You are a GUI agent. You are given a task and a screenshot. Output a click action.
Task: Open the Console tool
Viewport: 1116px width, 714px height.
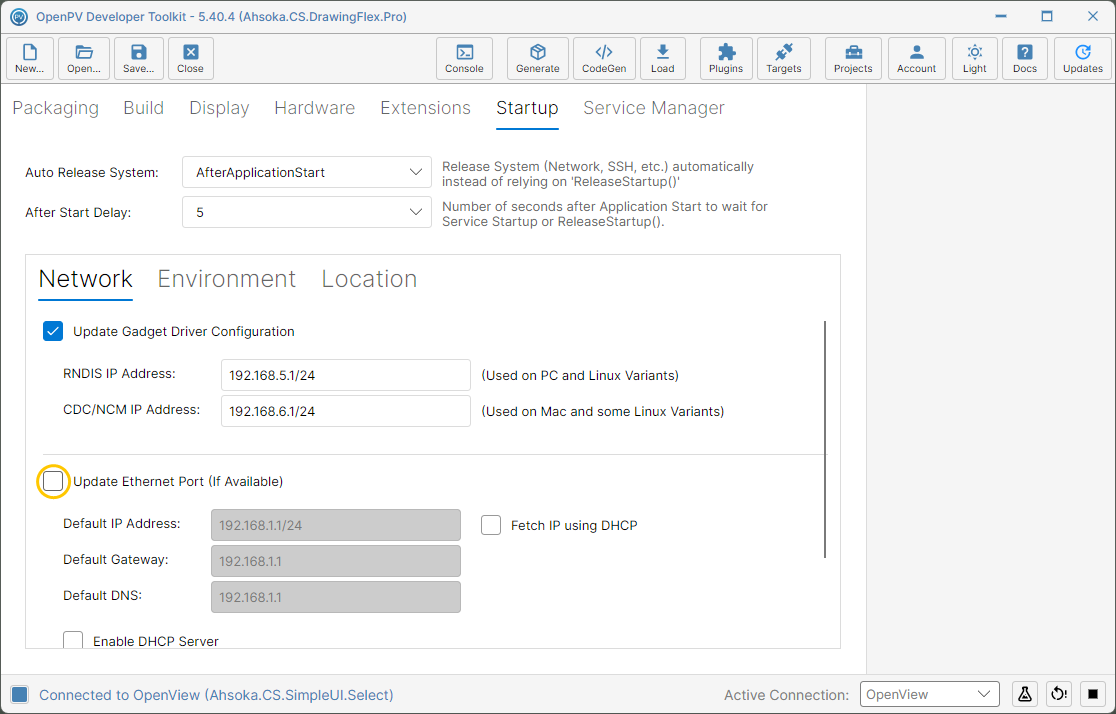(x=464, y=58)
